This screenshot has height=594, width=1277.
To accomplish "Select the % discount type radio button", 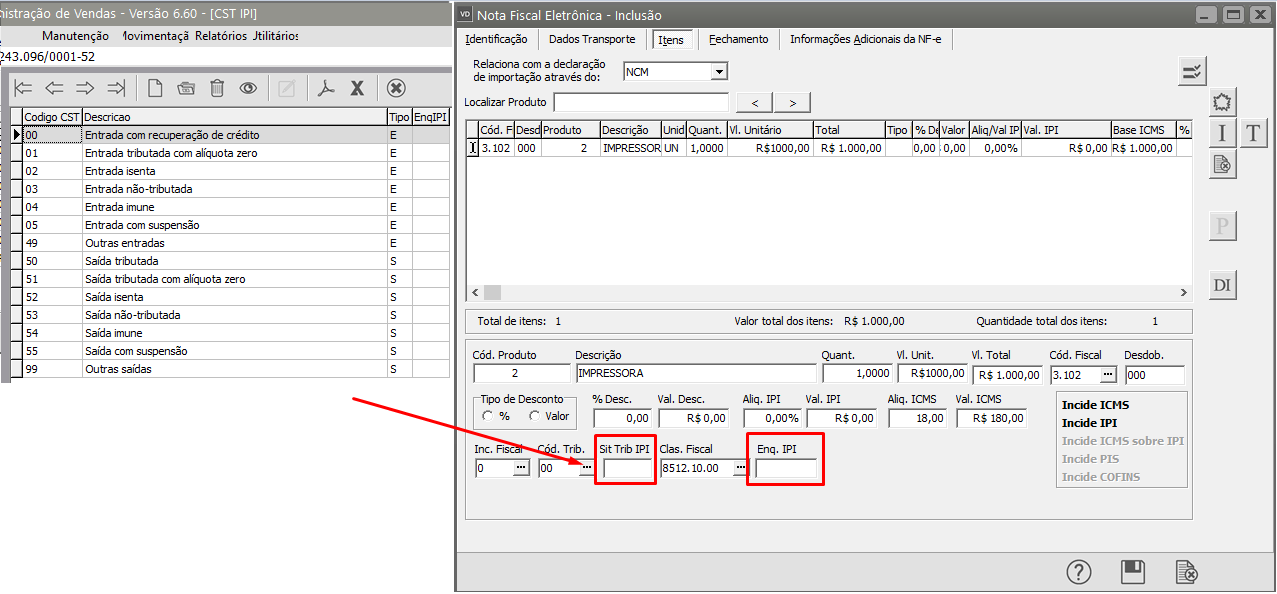I will [x=488, y=416].
